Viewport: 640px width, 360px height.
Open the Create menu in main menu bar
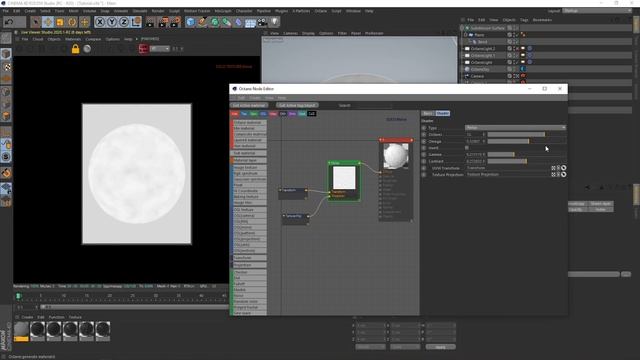pyautogui.click(x=30, y=11)
